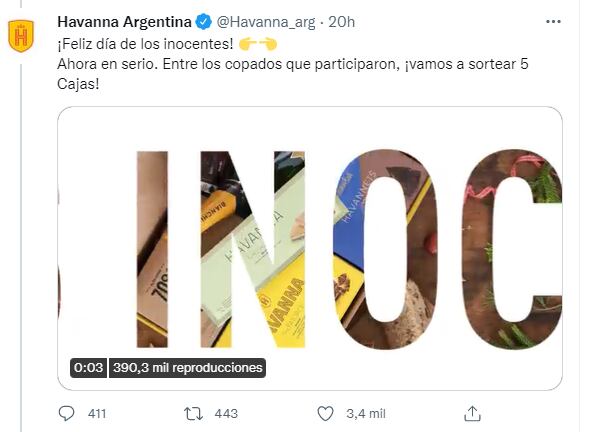Open the Havanna shield profile avatar

21,36
